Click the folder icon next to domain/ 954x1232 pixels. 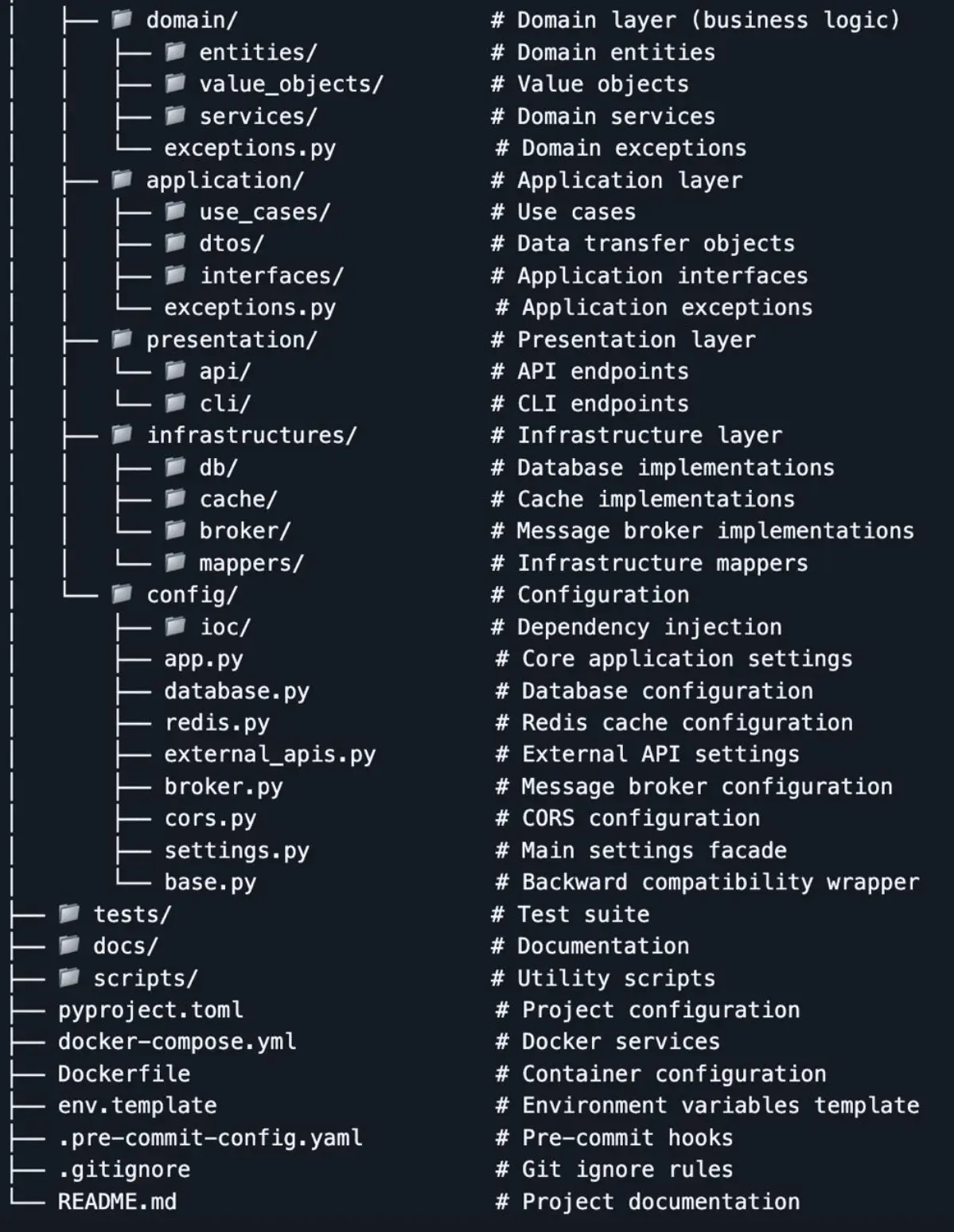click(x=122, y=19)
